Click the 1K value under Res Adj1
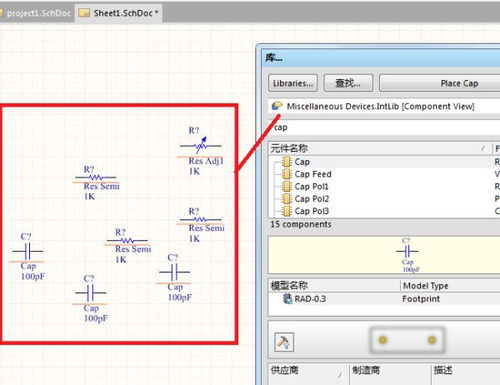Viewport: 500px width, 385px height. pyautogui.click(x=194, y=171)
